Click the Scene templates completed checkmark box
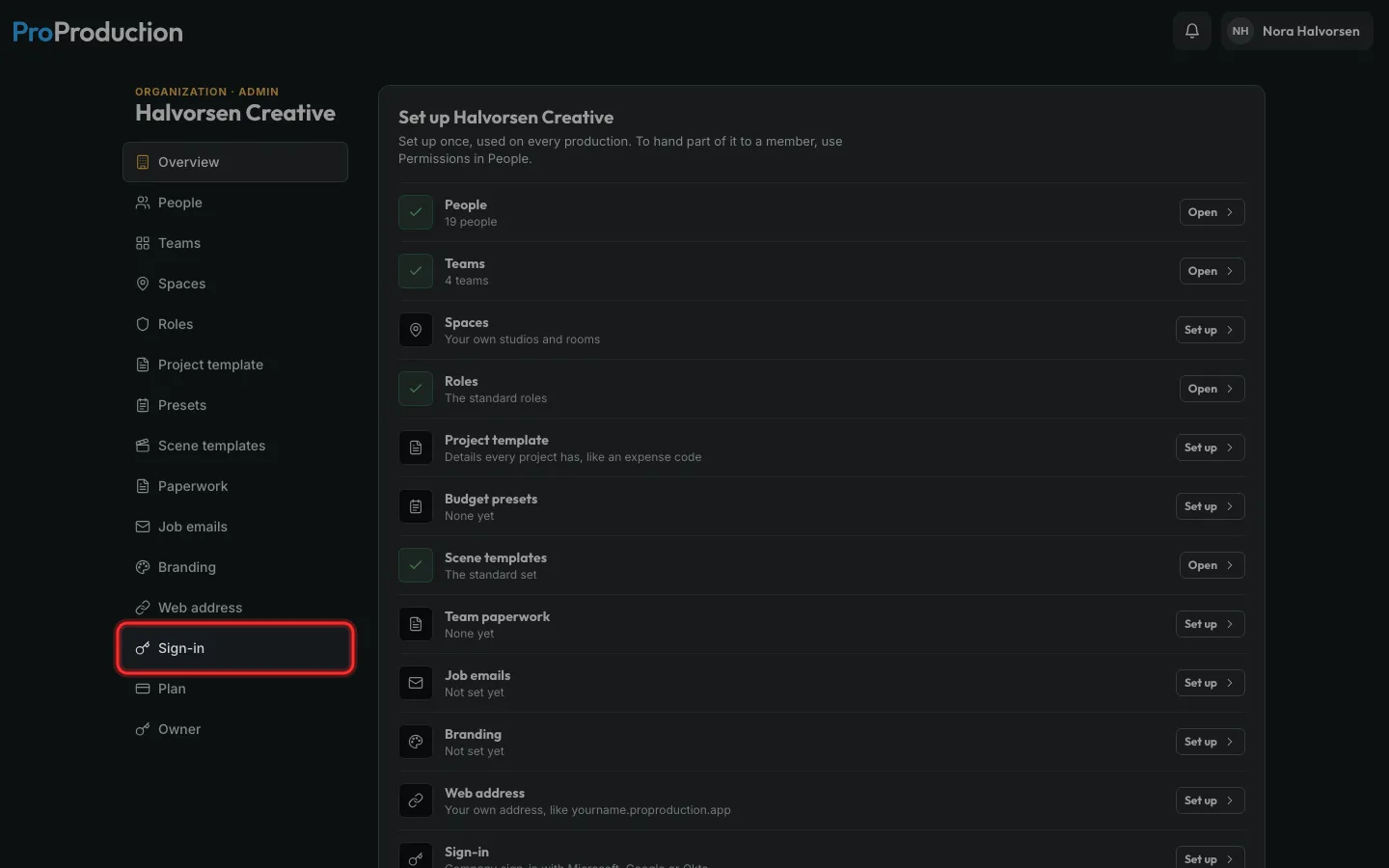This screenshot has height=868, width=1389. 416,565
